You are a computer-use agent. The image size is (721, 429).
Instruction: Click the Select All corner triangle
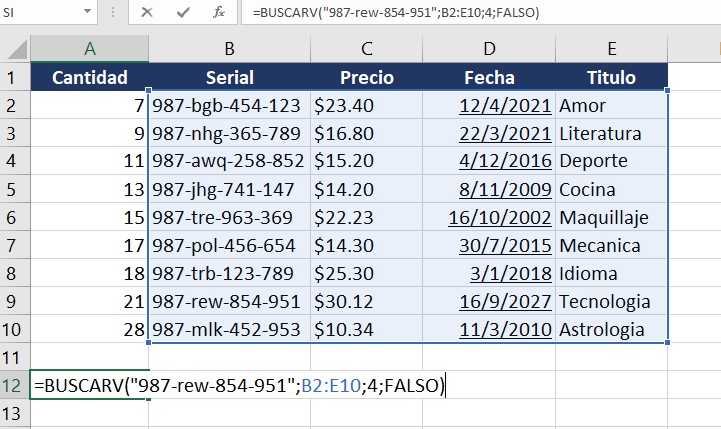click(x=14, y=48)
